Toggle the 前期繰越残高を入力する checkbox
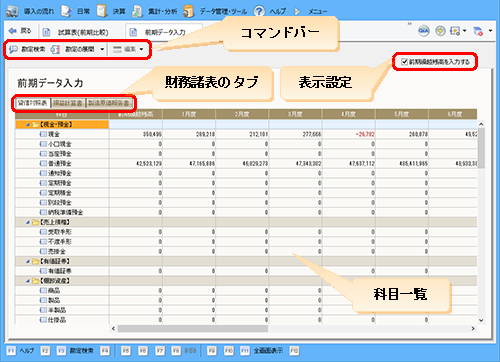 tap(404, 62)
